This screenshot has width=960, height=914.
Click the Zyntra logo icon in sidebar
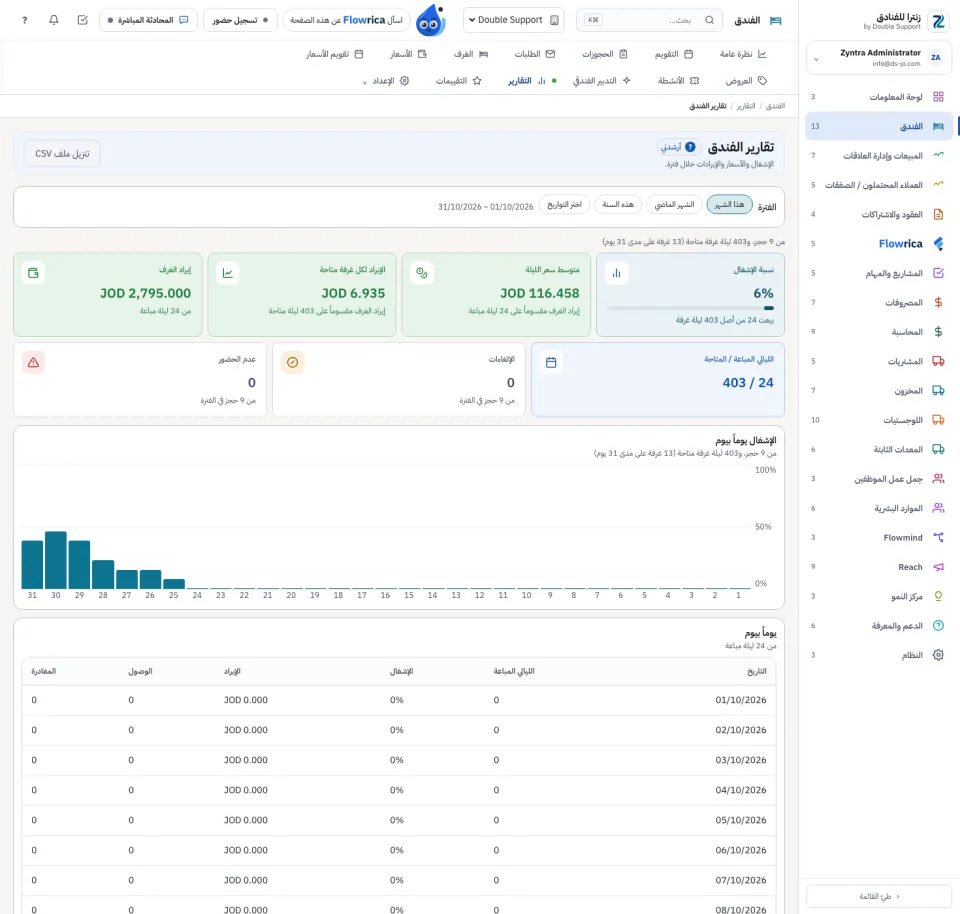[938, 21]
